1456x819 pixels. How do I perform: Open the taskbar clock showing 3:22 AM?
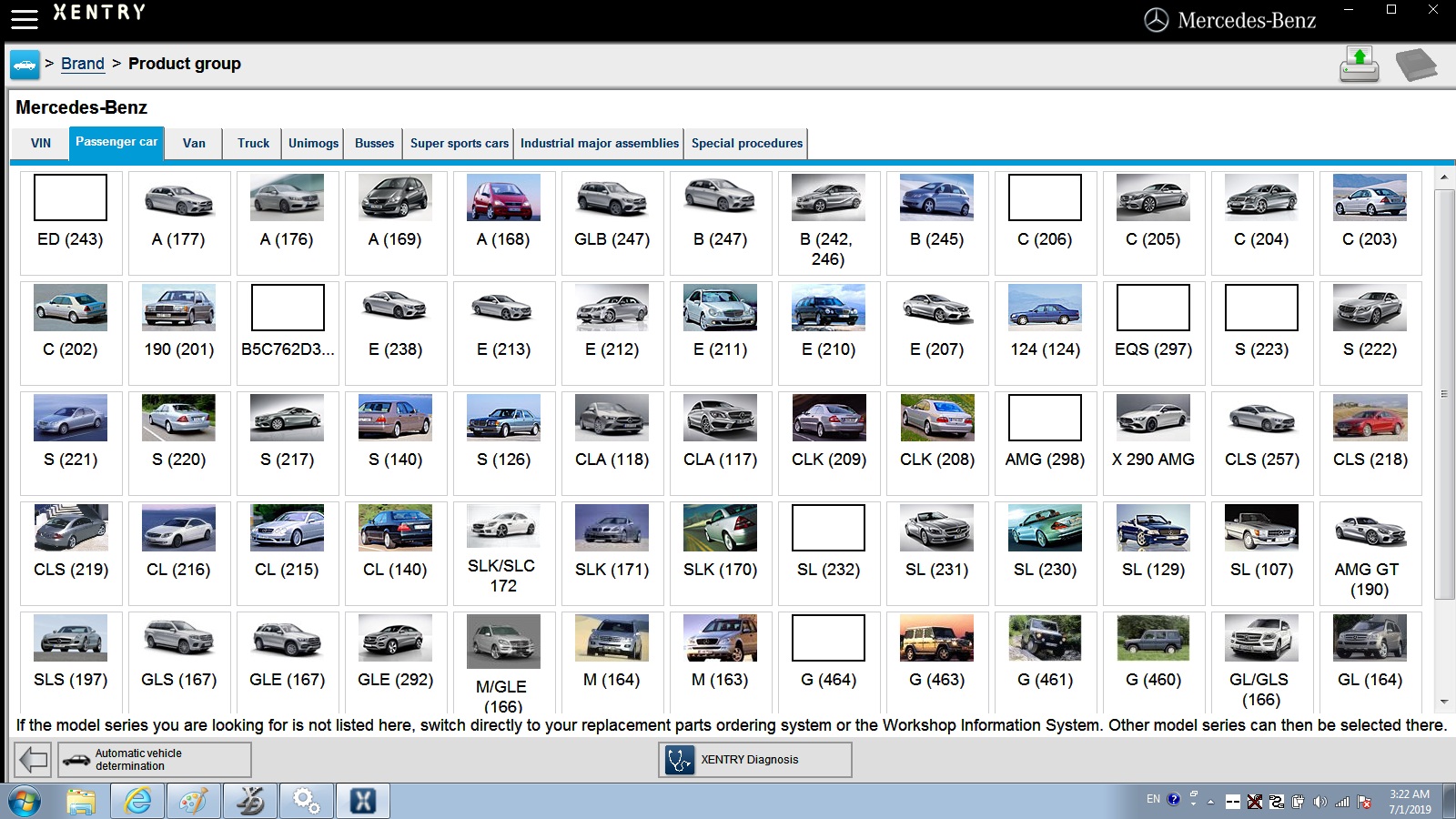(x=1410, y=802)
